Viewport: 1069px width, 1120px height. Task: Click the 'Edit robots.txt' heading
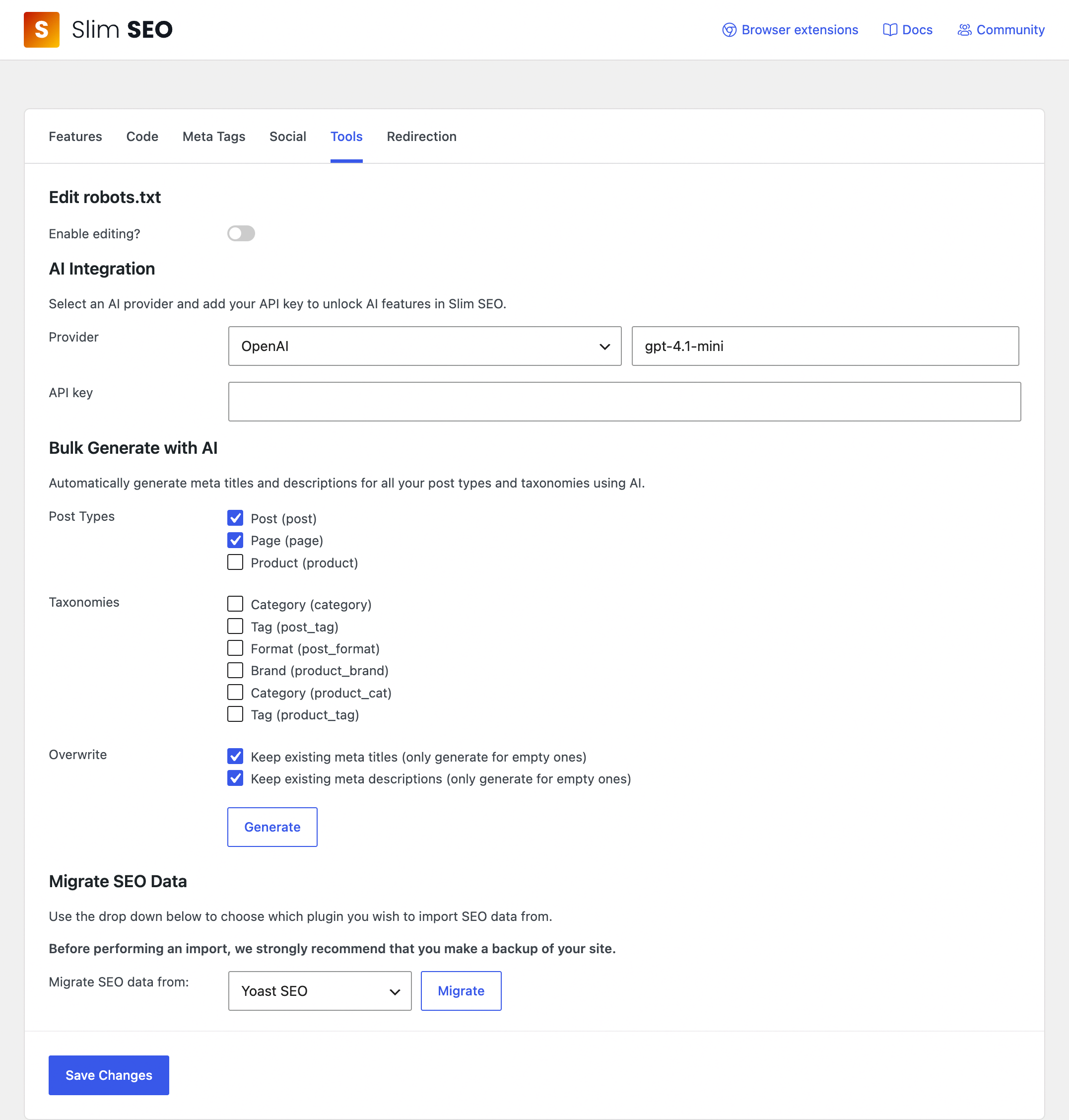[x=105, y=197]
